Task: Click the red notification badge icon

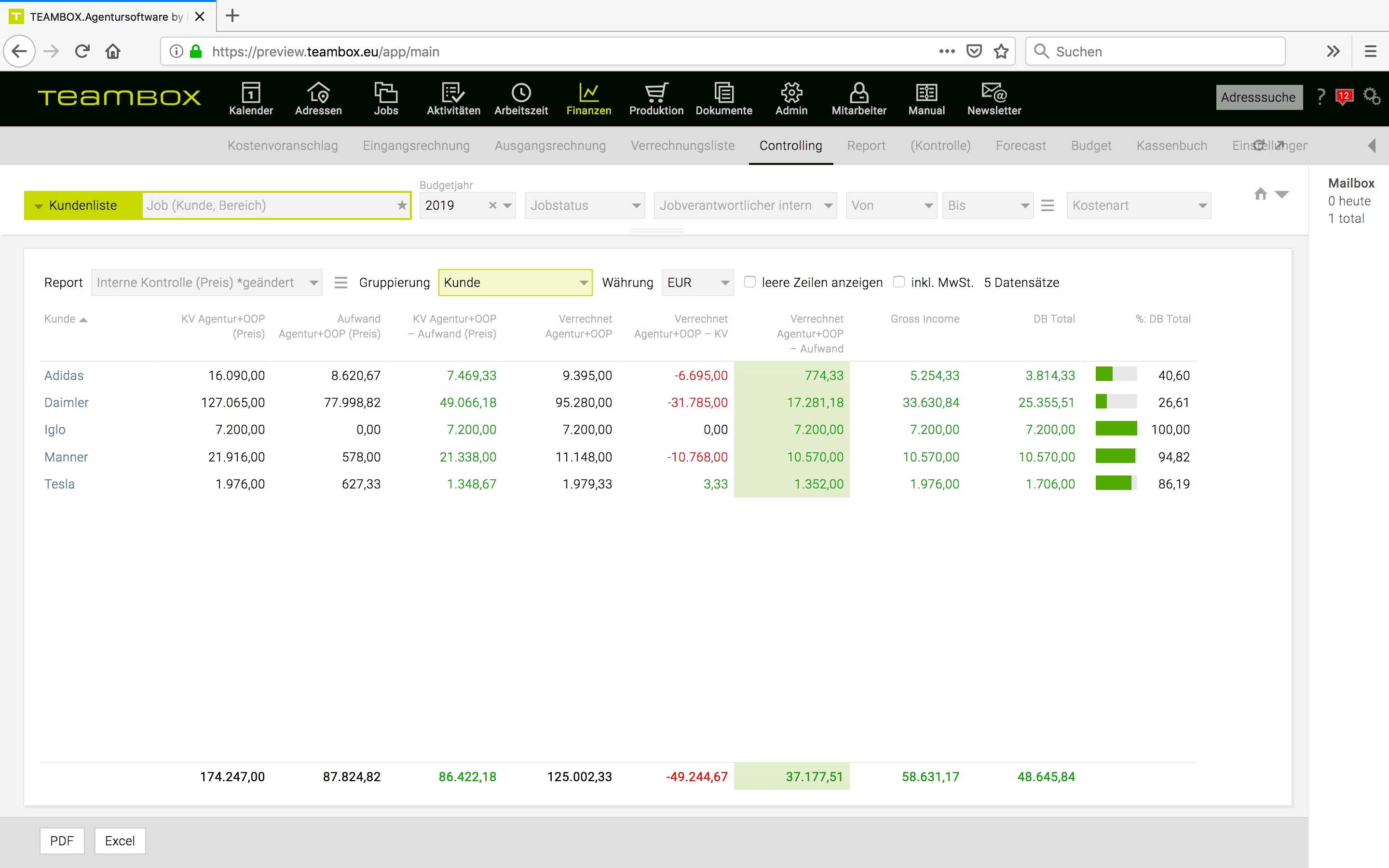Action: tap(1344, 96)
